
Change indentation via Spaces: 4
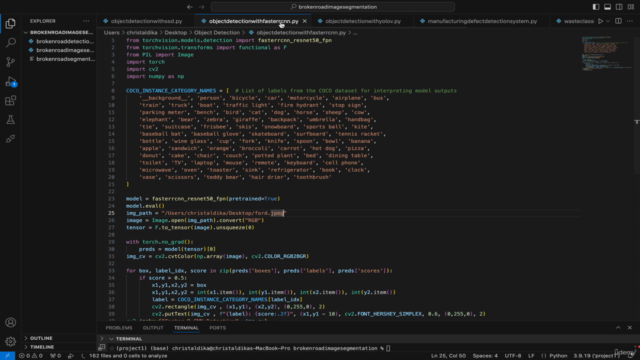pos(485,356)
